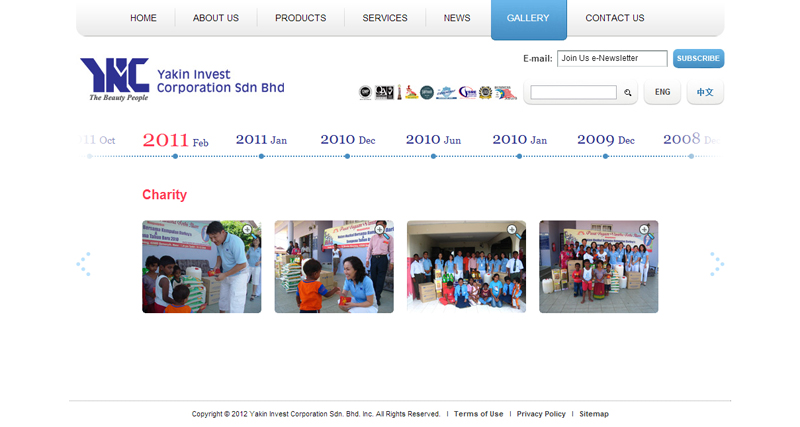Click the e-Newsletter email field
The height and width of the screenshot is (427, 800).
click(612, 58)
